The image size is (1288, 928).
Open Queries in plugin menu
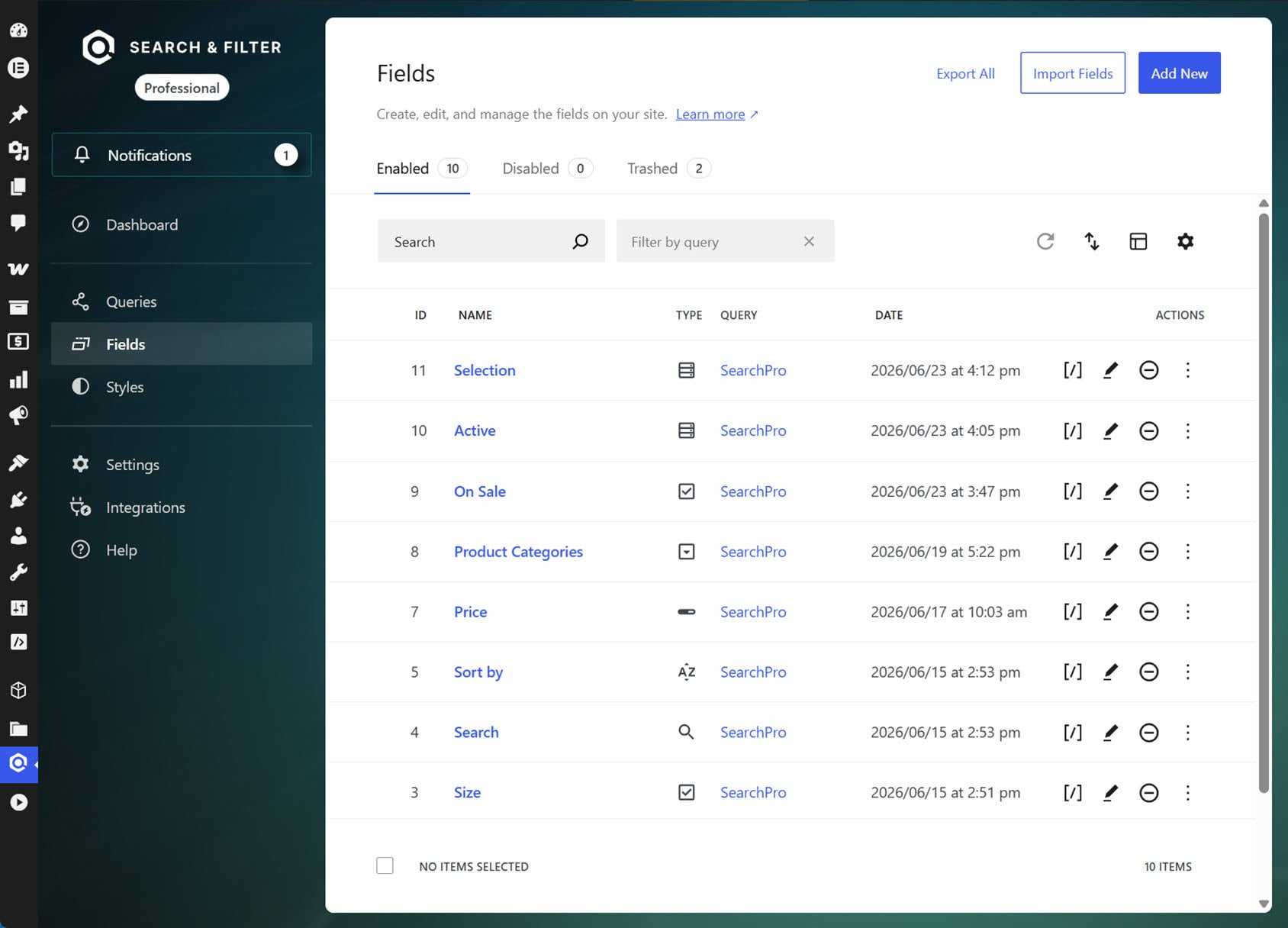click(182, 301)
